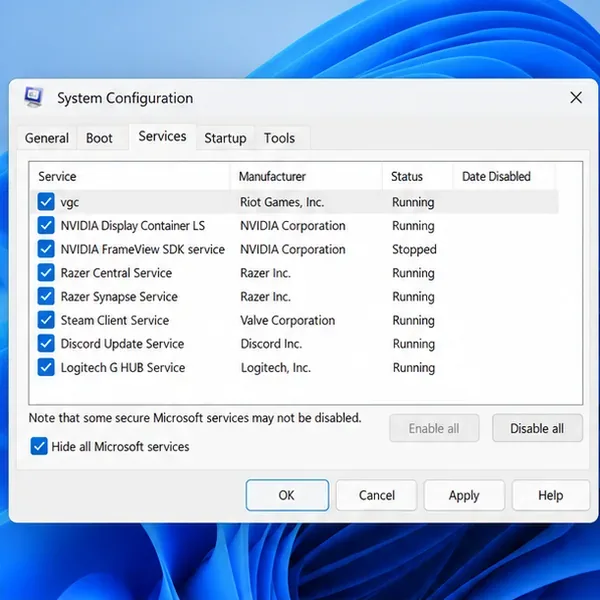The height and width of the screenshot is (600, 600).
Task: Click the Apply button
Action: point(464,495)
